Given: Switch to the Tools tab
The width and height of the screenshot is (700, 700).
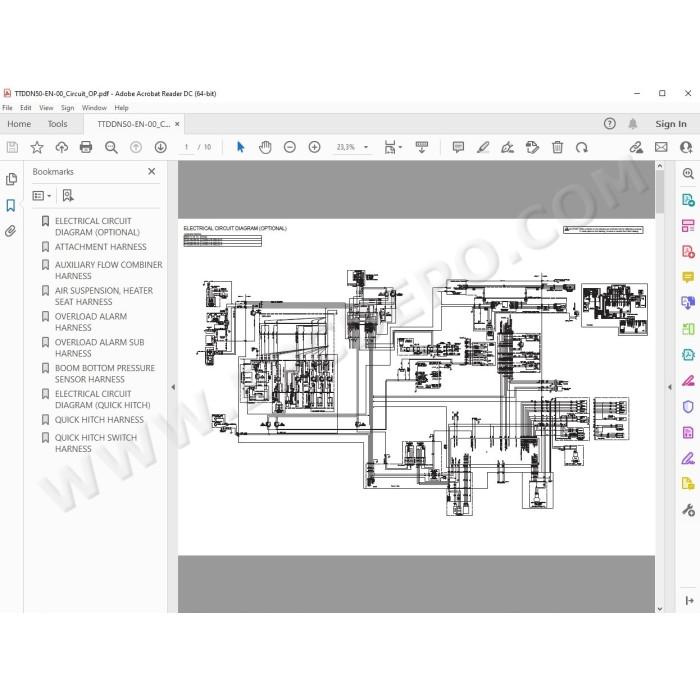Looking at the screenshot, I should point(58,124).
